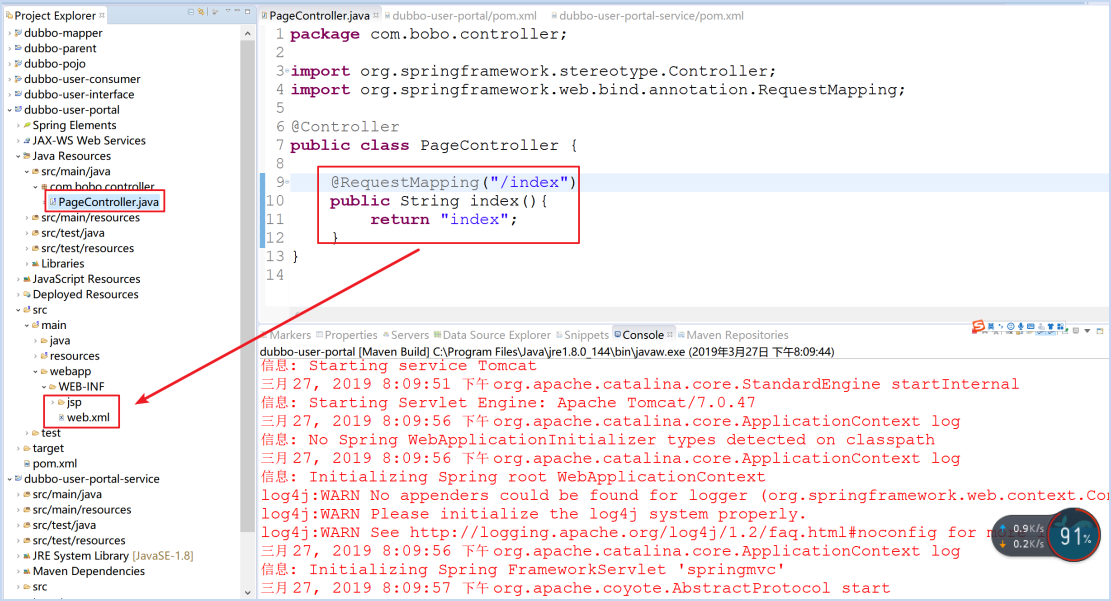Fold the import block at line 3
The height and width of the screenshot is (601, 1111).
coord(286,71)
